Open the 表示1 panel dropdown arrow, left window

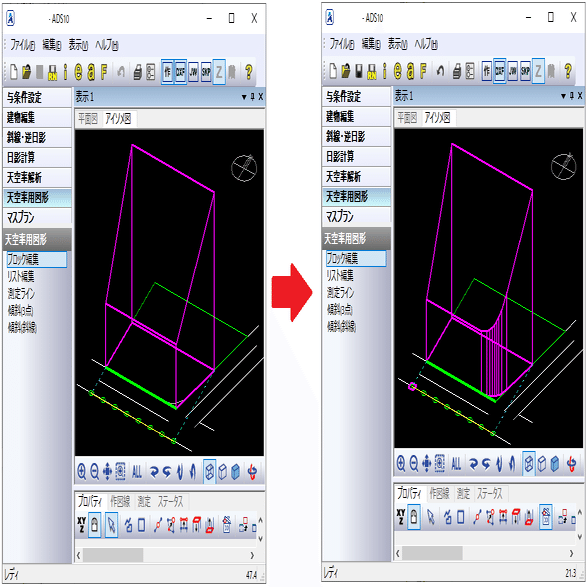(x=244, y=97)
